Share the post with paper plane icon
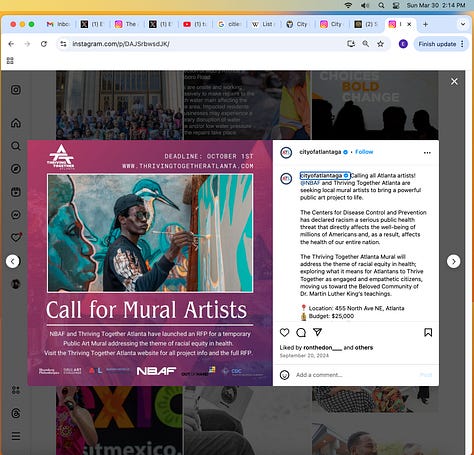This screenshot has height=455, width=474. point(317,332)
